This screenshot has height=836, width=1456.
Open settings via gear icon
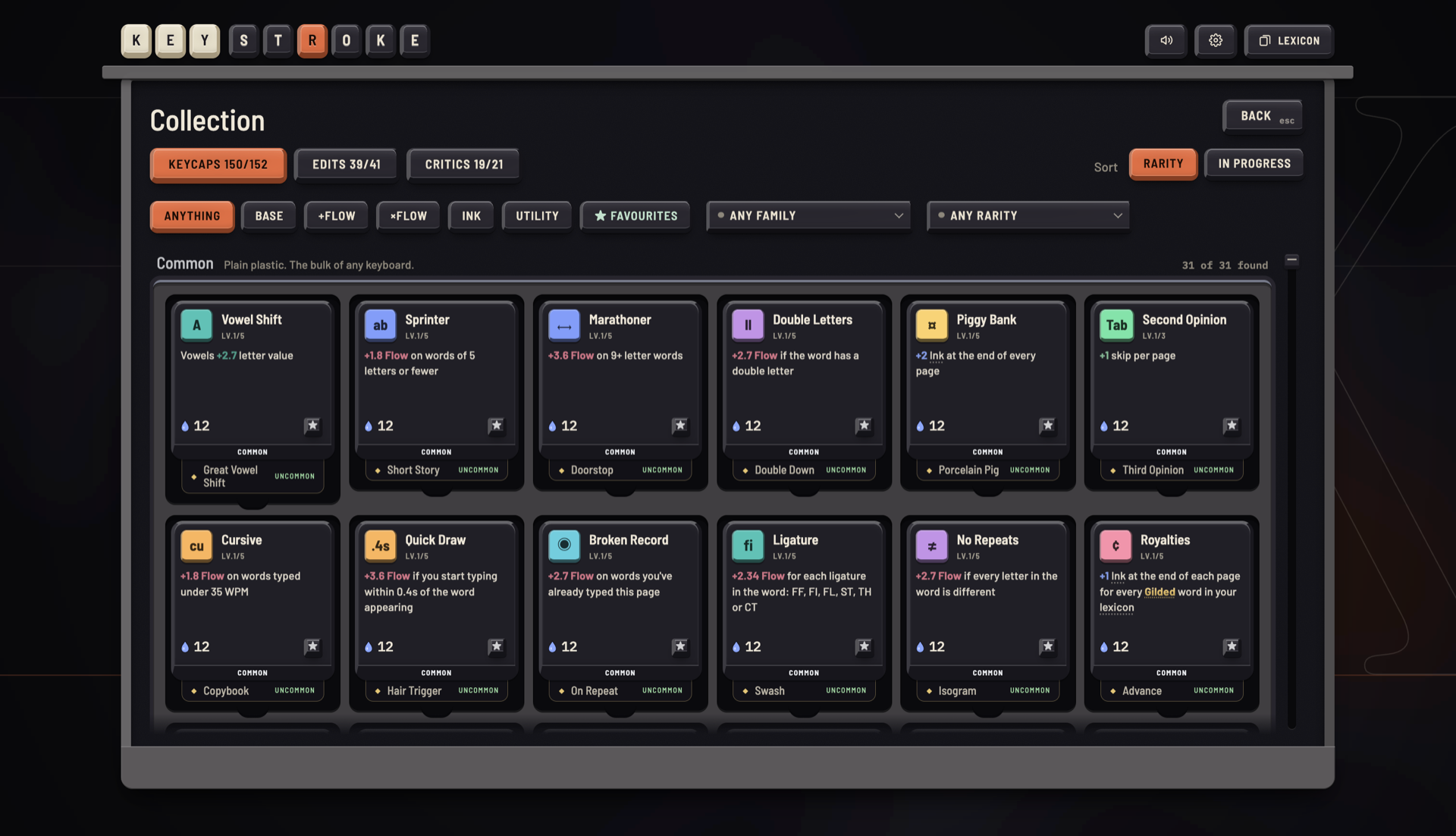tap(1216, 40)
